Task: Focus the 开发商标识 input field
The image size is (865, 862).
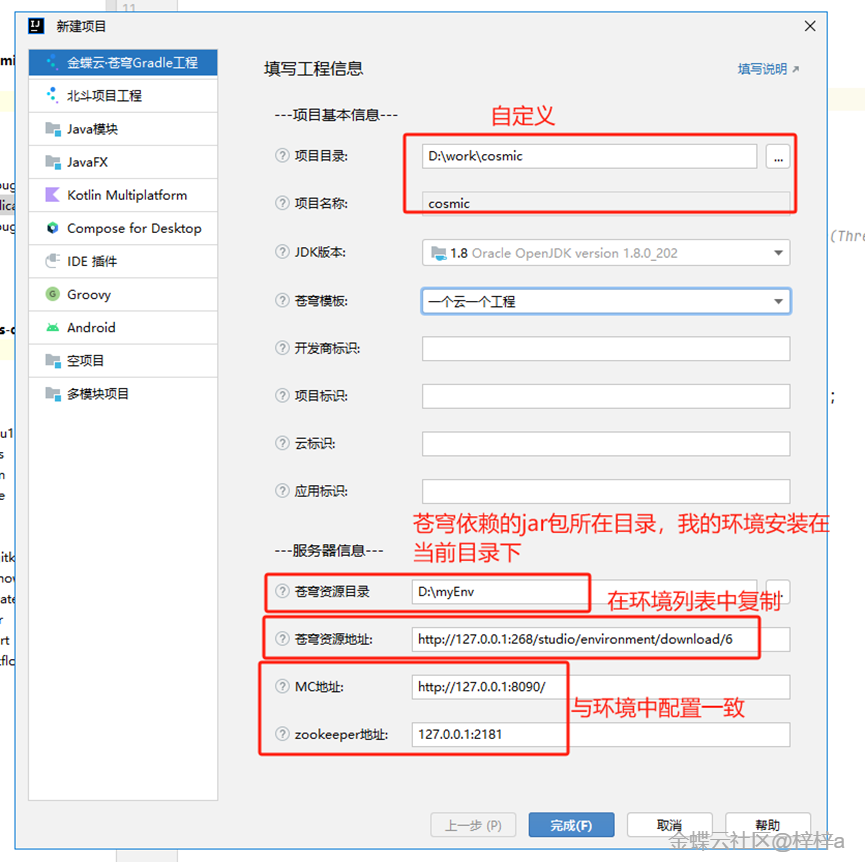Action: [606, 349]
